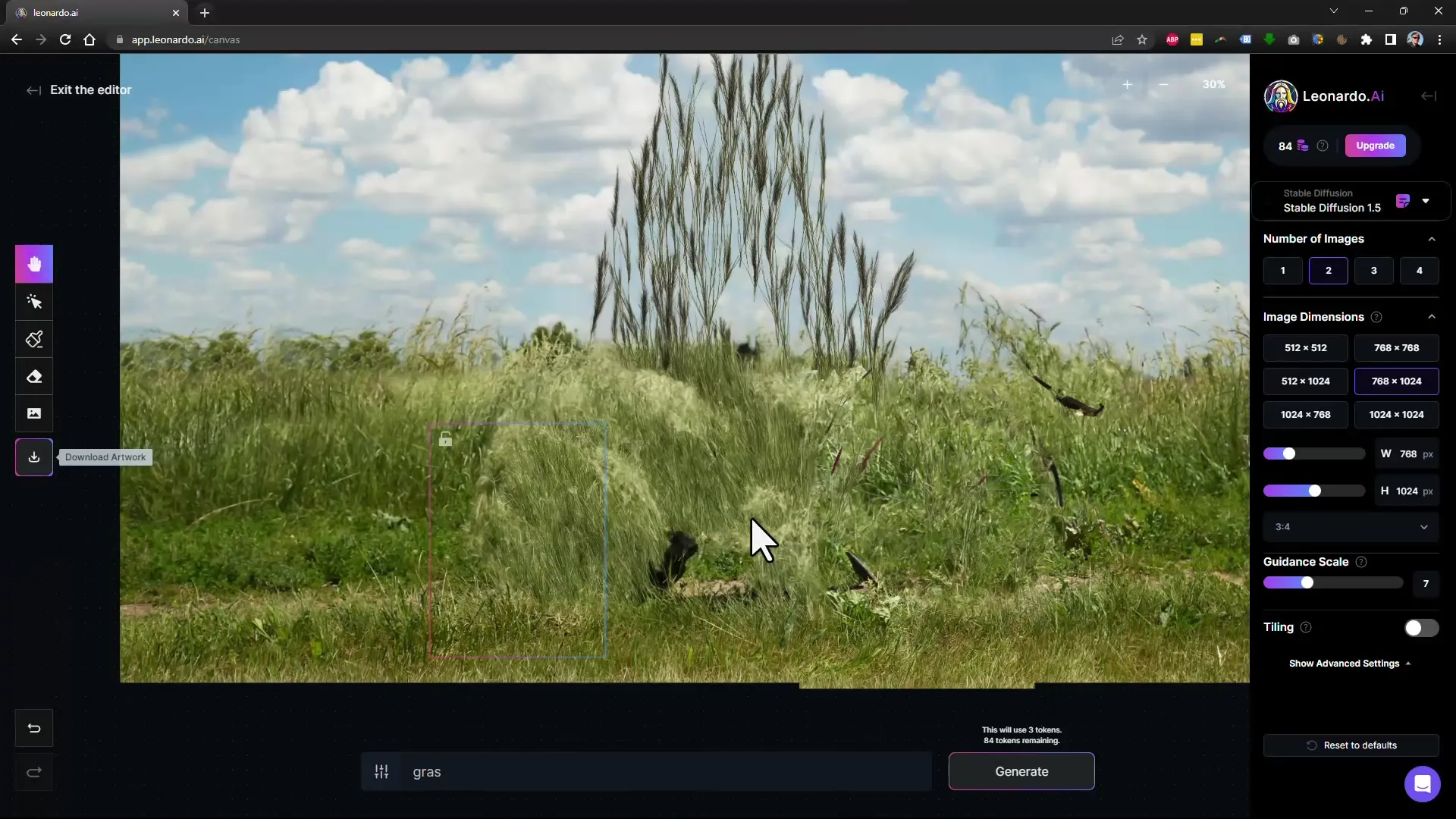1456x819 pixels.
Task: Open a new browser tab
Action: [x=205, y=13]
